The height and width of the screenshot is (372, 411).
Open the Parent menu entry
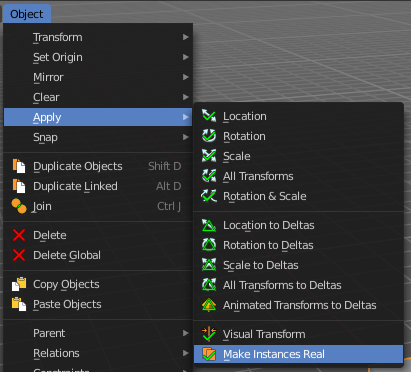(98, 333)
